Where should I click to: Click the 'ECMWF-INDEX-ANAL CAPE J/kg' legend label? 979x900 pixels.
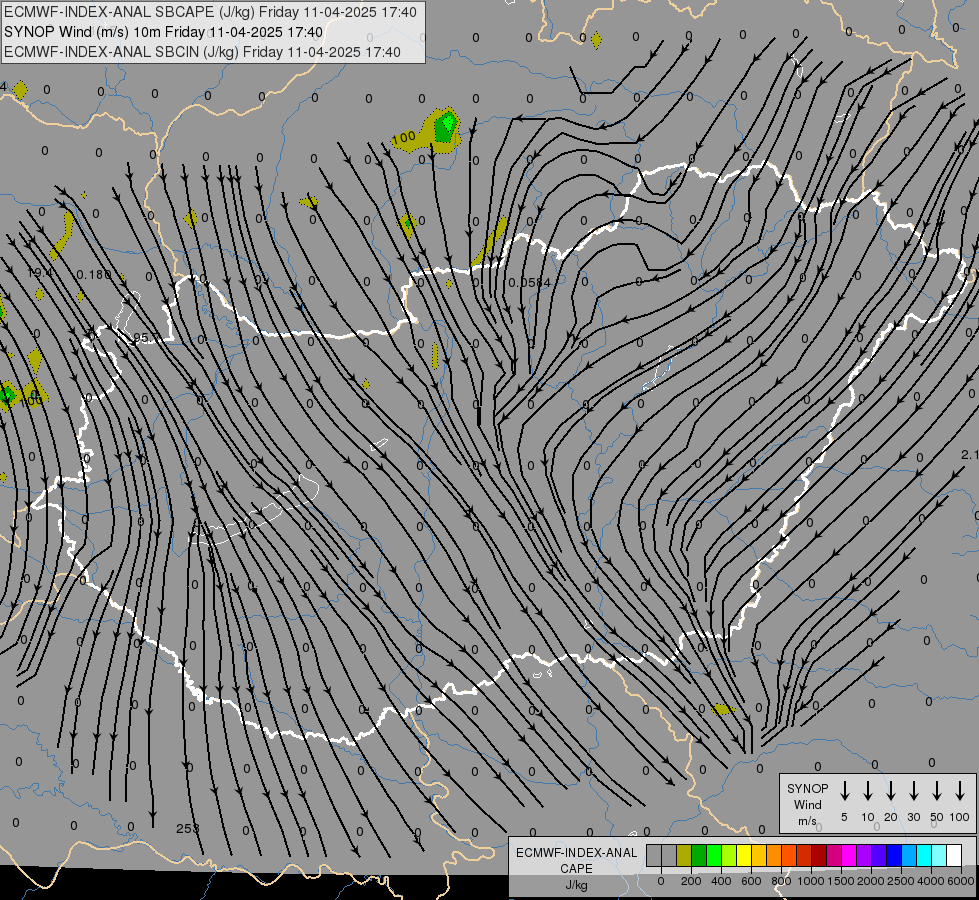click(x=576, y=868)
